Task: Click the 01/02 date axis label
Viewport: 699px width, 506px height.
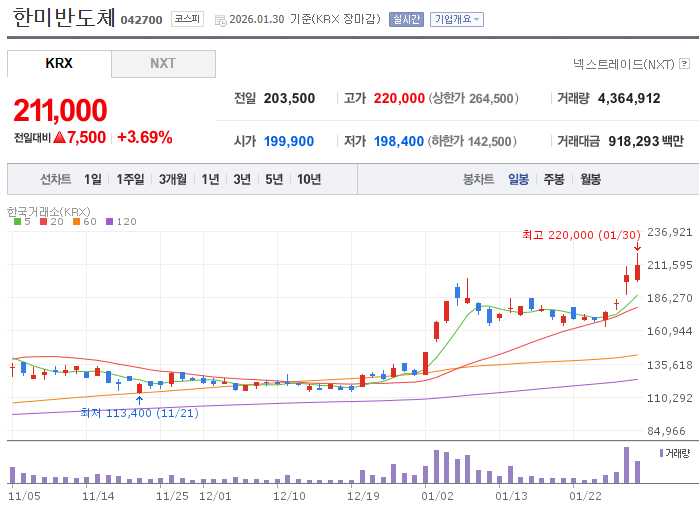Action: 437,496
